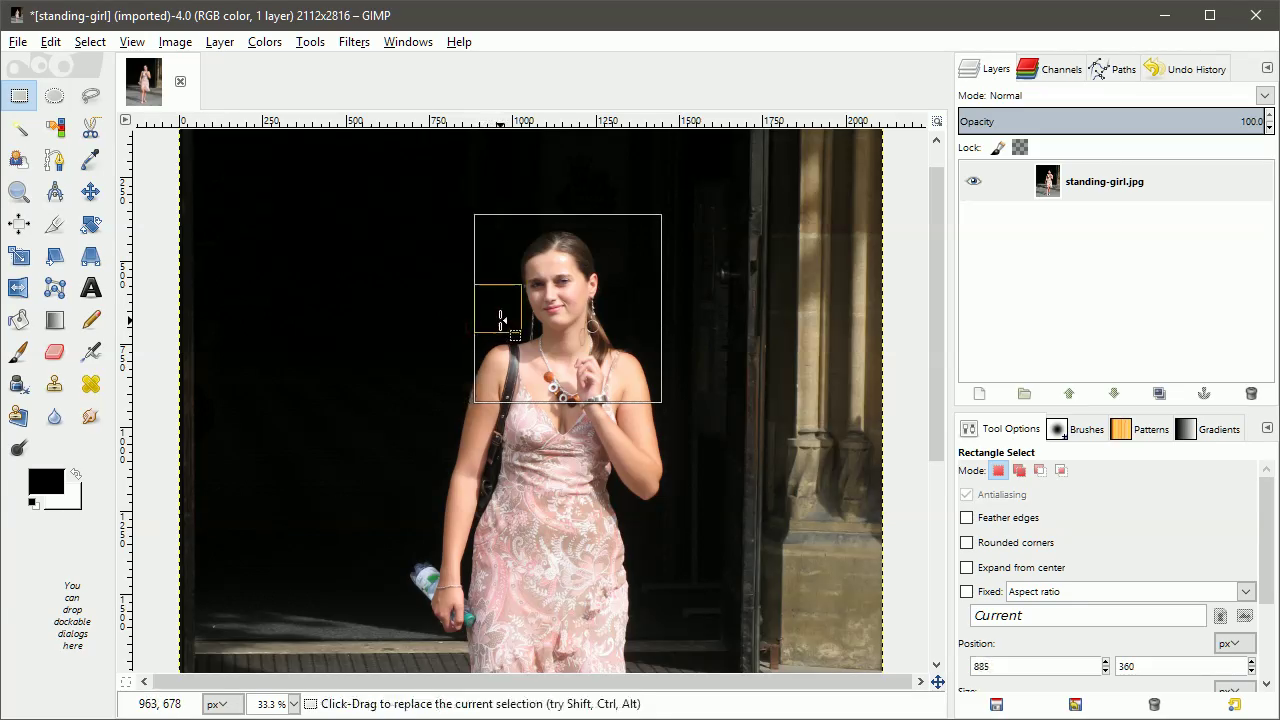Open the Filters menu
The width and height of the screenshot is (1280, 720).
[x=354, y=42]
